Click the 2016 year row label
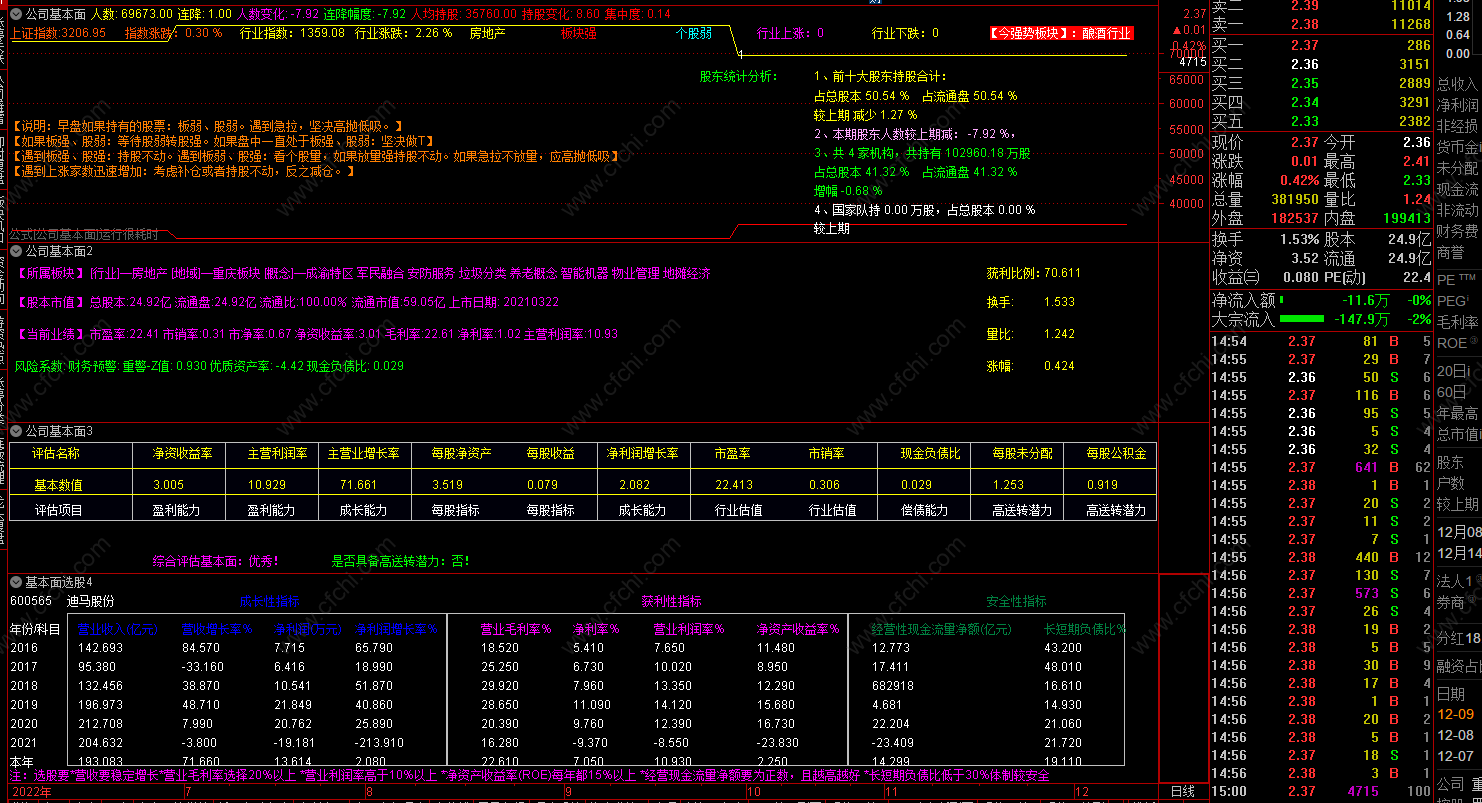Image resolution: width=1482 pixels, height=803 pixels. pos(23,648)
